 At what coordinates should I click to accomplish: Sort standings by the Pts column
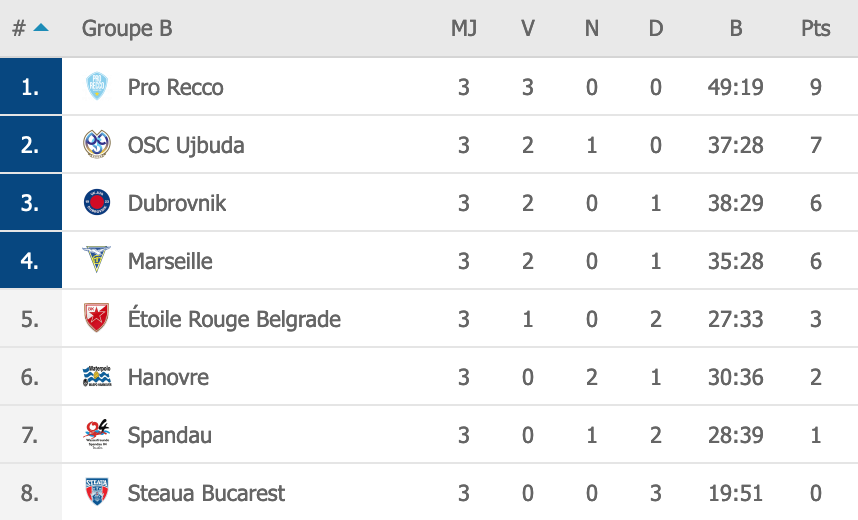(815, 28)
